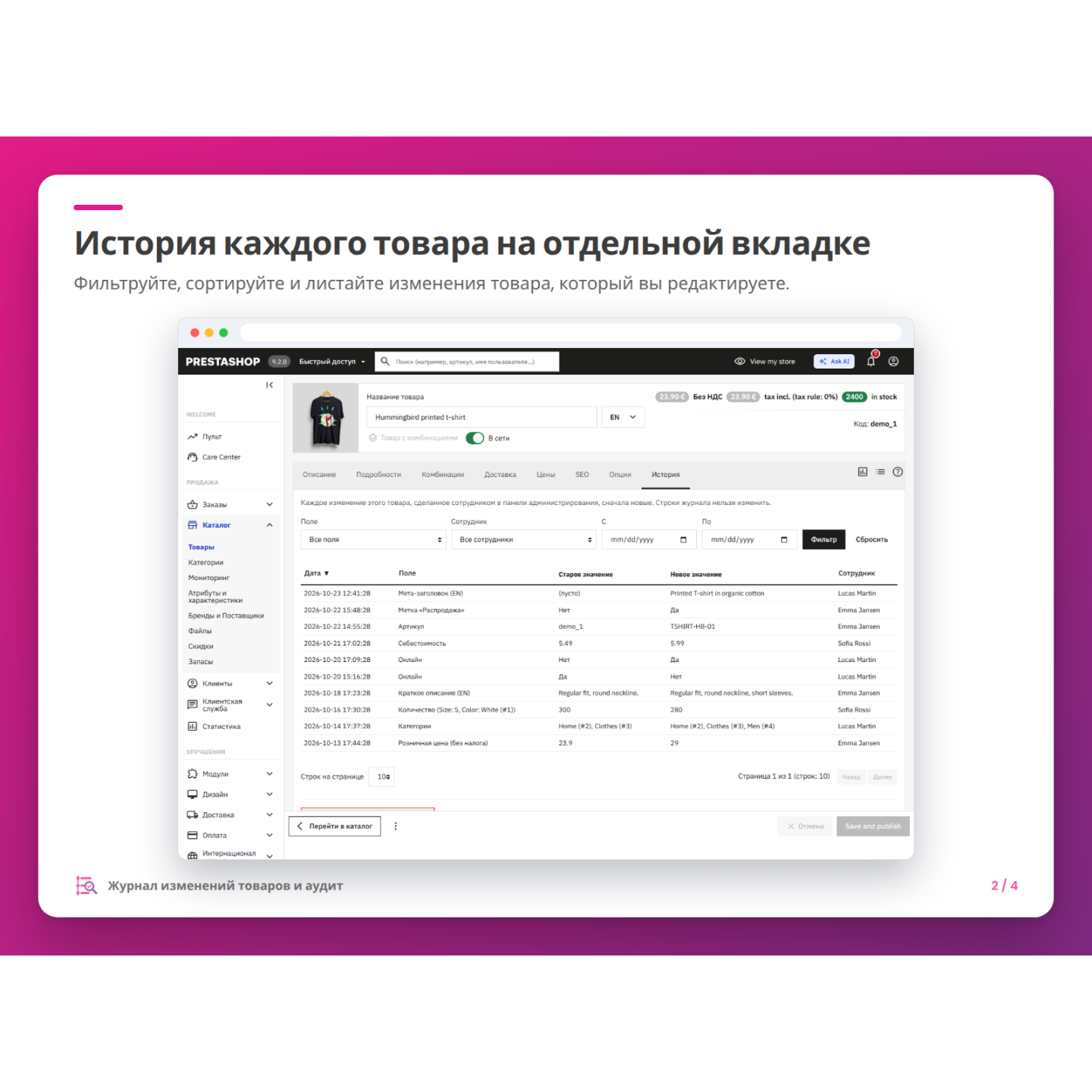1092x1092 pixels.
Task: Open the notifications bell
Action: pos(871,361)
